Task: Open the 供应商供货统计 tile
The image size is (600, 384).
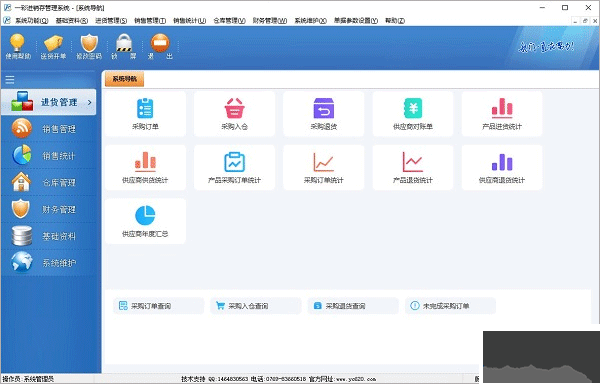Action: pos(145,167)
